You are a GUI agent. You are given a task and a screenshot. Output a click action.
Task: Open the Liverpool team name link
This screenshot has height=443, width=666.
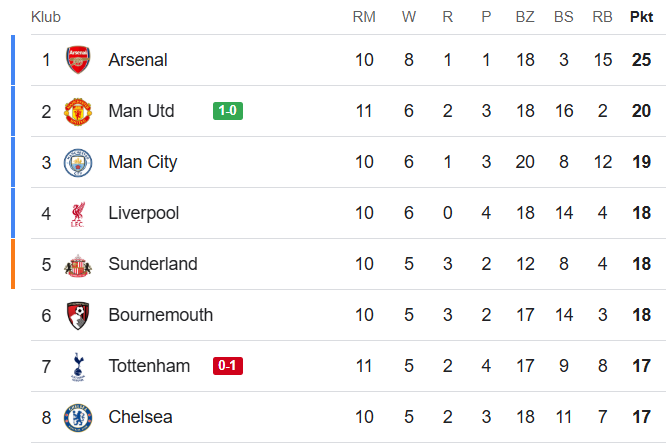pos(144,213)
